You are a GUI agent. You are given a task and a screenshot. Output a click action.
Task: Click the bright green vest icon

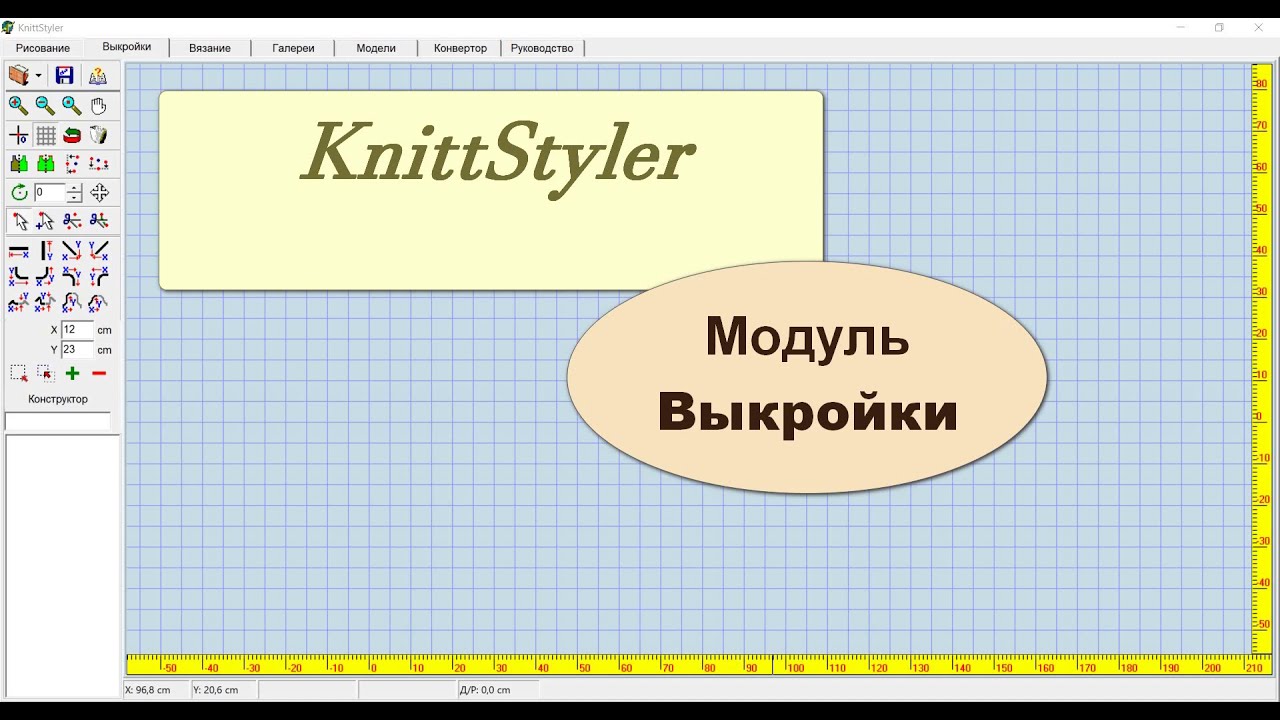(45, 164)
